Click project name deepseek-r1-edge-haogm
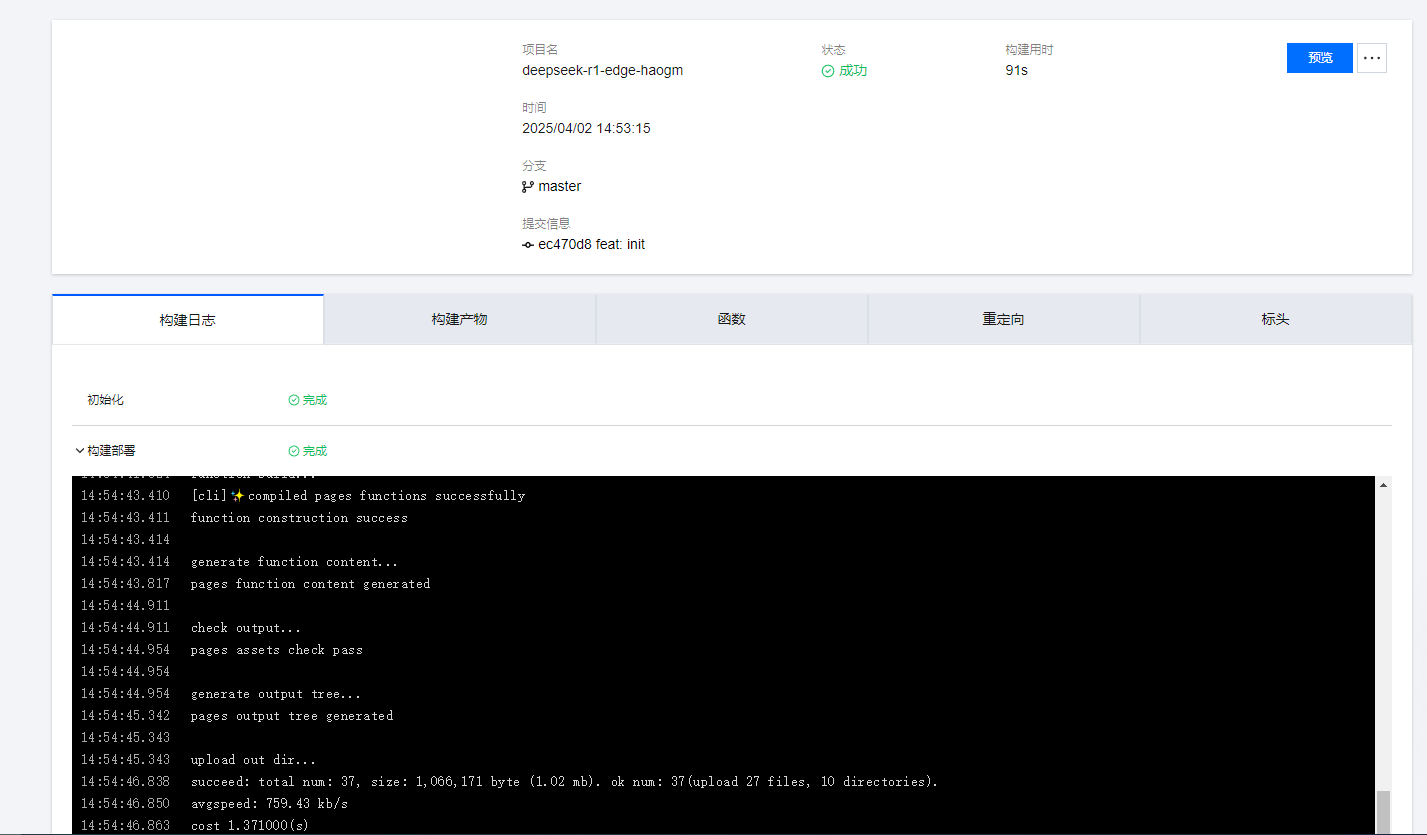 coord(603,71)
